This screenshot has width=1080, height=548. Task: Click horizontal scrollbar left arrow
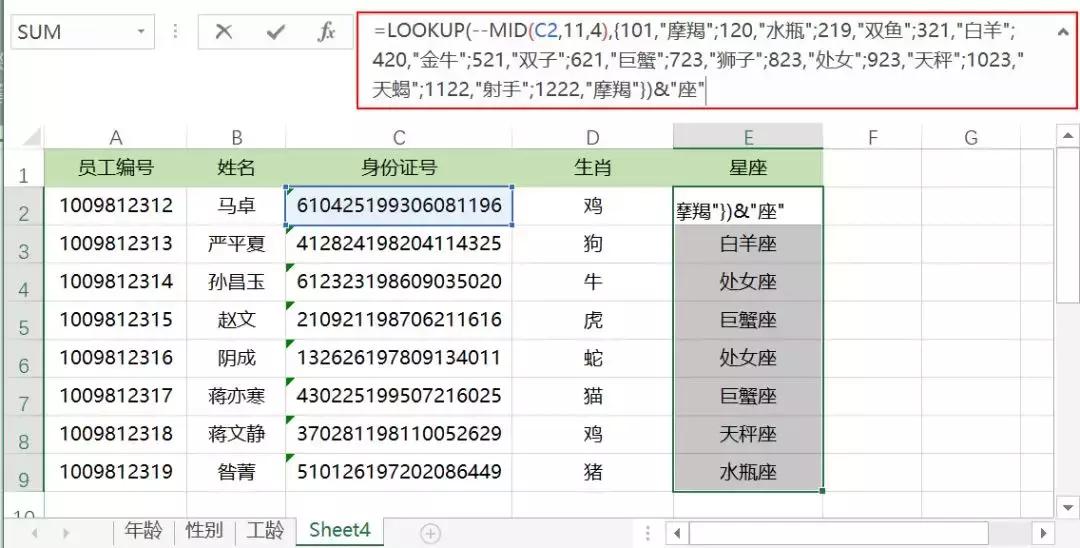(x=677, y=532)
